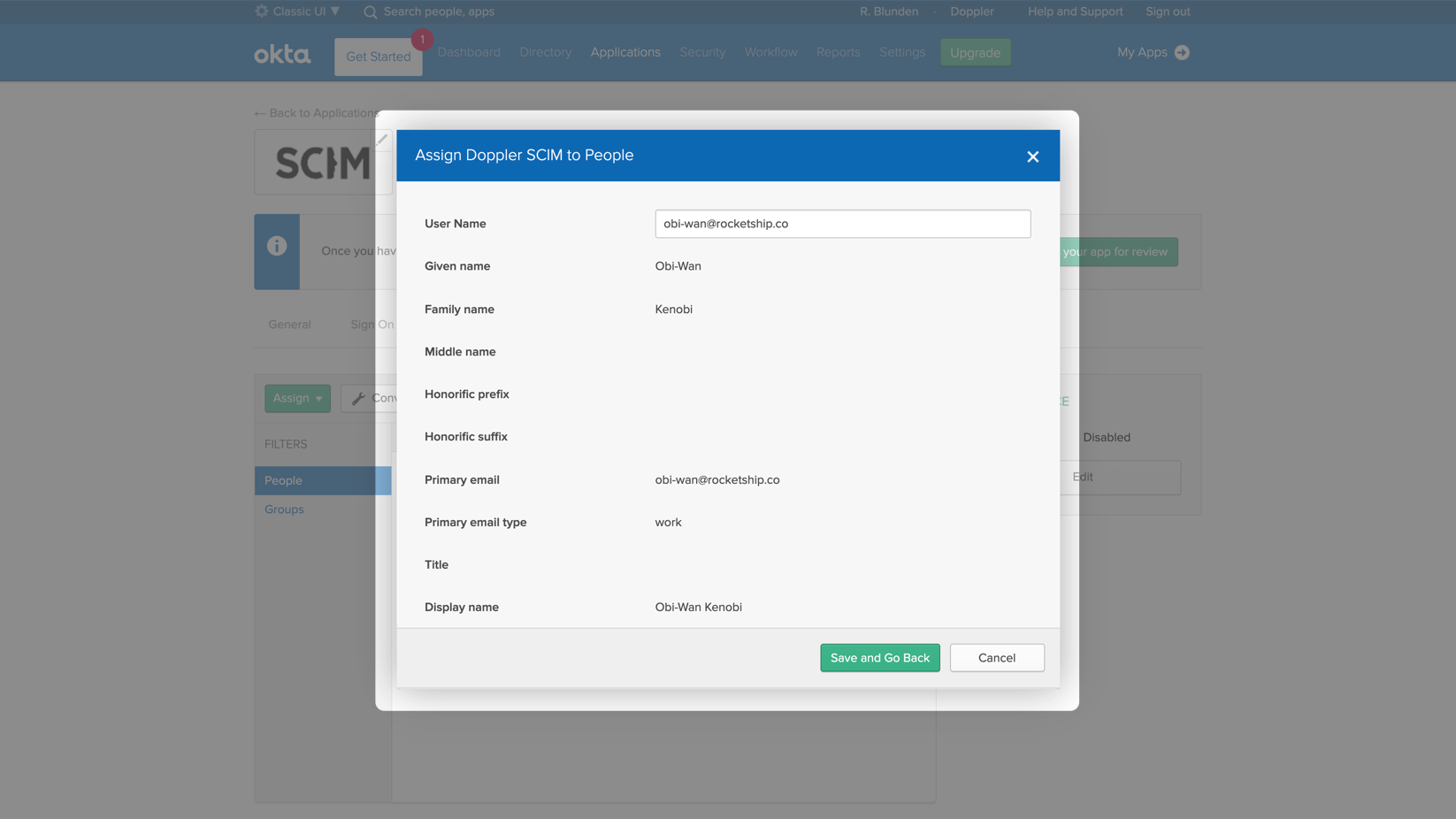
Task: Go back to Applications
Action: pyautogui.click(x=315, y=113)
